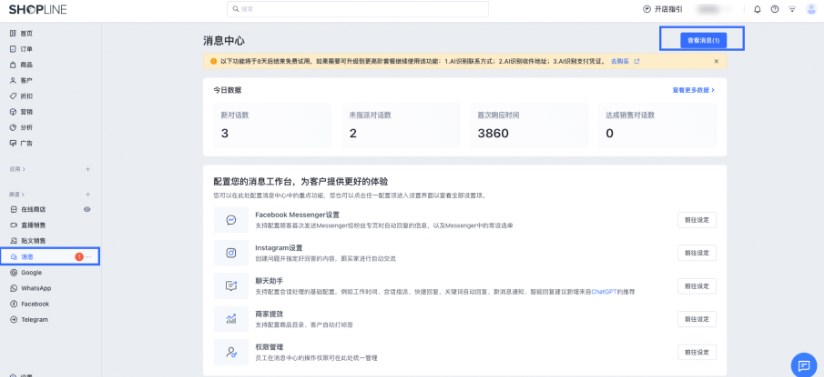Click the Facebook Messenger设置 title text
This screenshot has height=377, width=824.
[297, 215]
